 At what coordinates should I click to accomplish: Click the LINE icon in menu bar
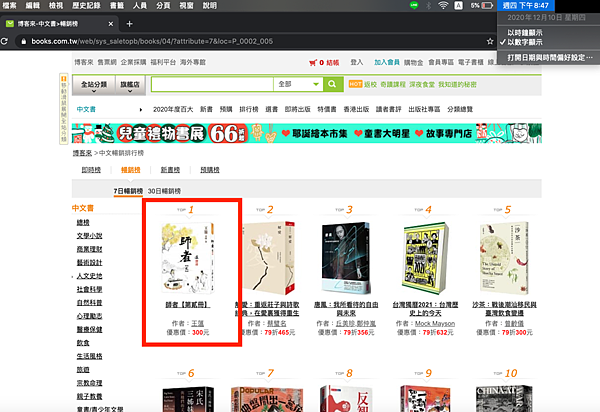414,5
